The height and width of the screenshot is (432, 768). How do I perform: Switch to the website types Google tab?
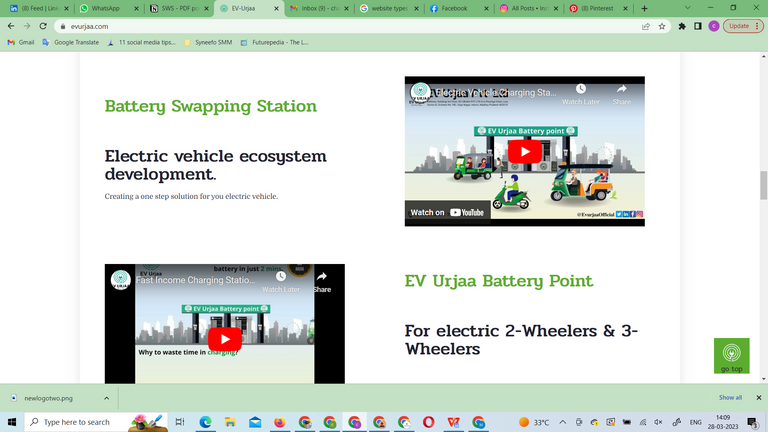click(388, 8)
